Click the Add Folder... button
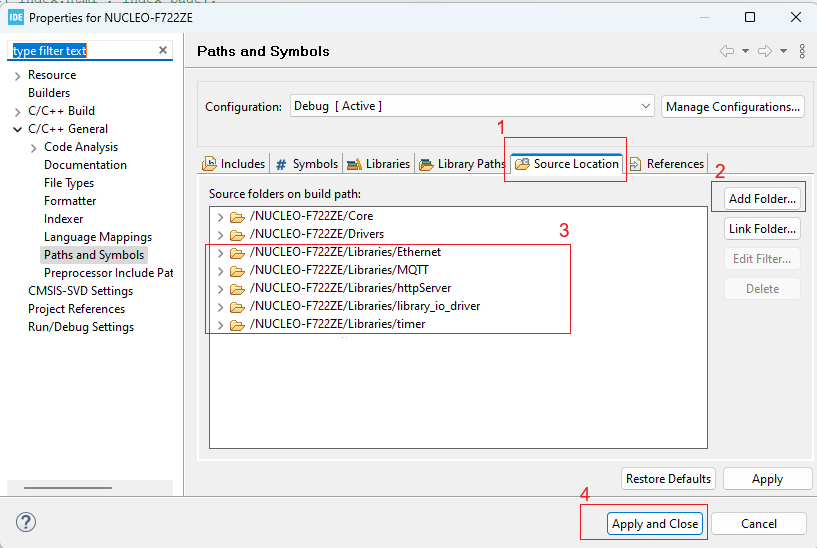The image size is (817, 548). point(762,198)
